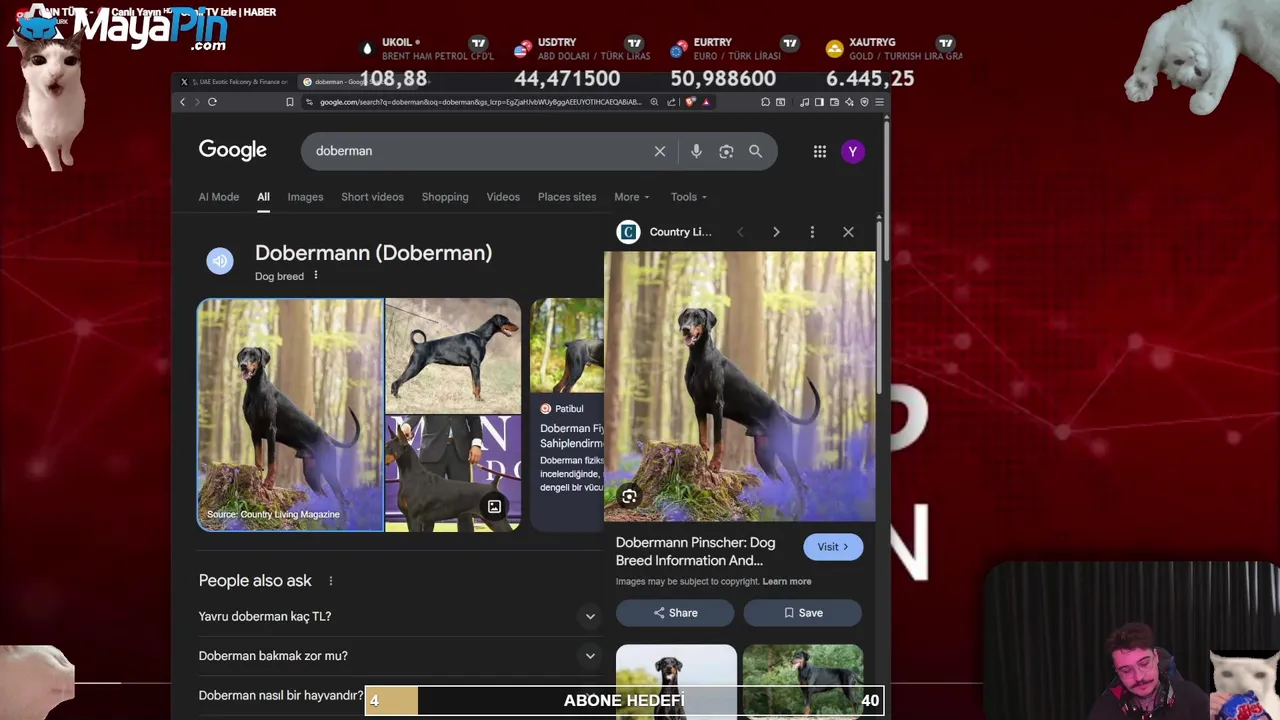Open the browser extensions puzzle icon
Screen dimensions: 1280x720
pos(765,102)
